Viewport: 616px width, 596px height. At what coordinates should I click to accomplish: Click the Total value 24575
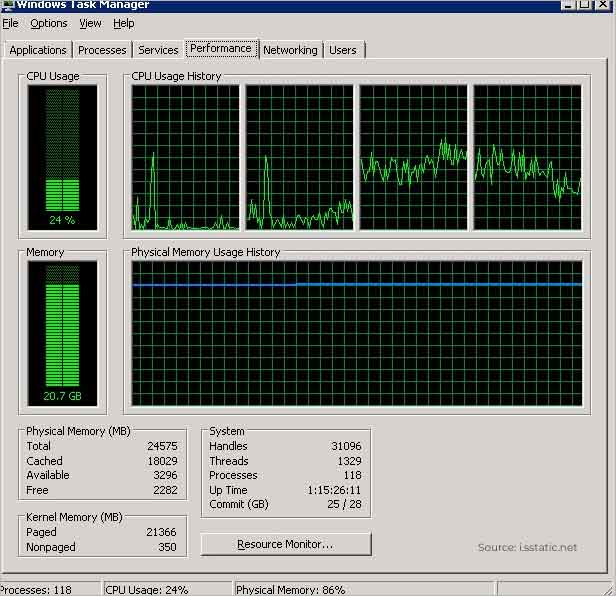click(162, 446)
